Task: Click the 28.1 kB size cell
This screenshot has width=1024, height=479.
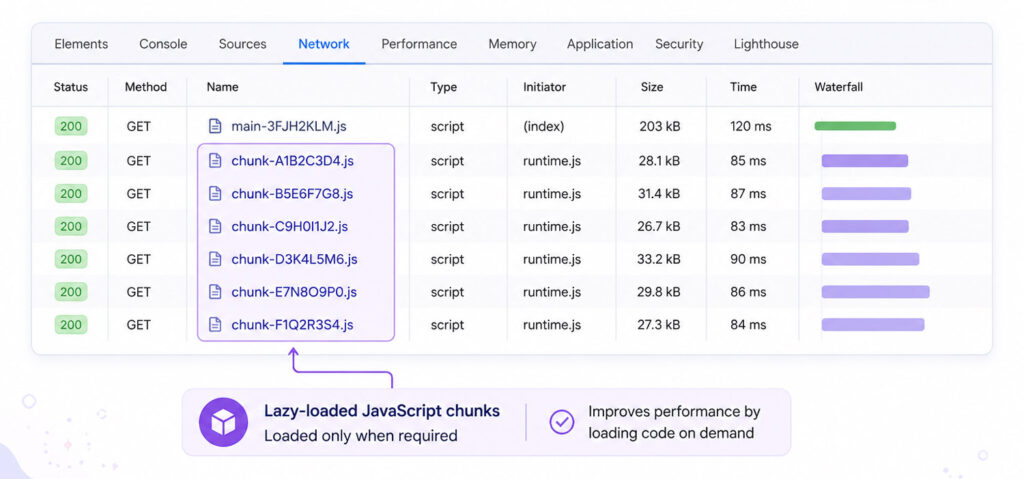Action: tap(659, 161)
